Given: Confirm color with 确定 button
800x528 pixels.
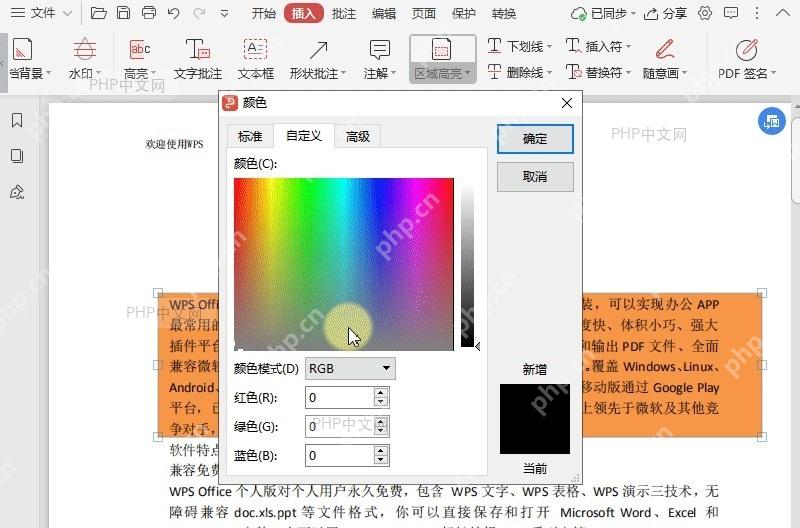Looking at the screenshot, I should click(535, 139).
